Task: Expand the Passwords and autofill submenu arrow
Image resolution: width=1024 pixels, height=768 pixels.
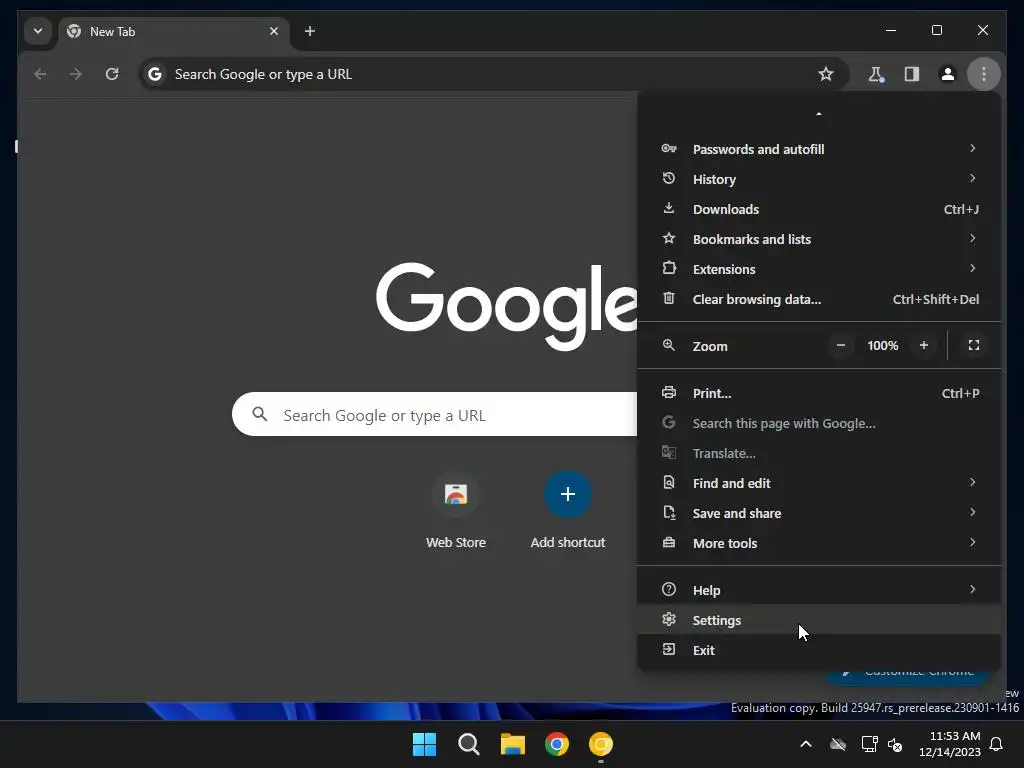Action: click(972, 149)
